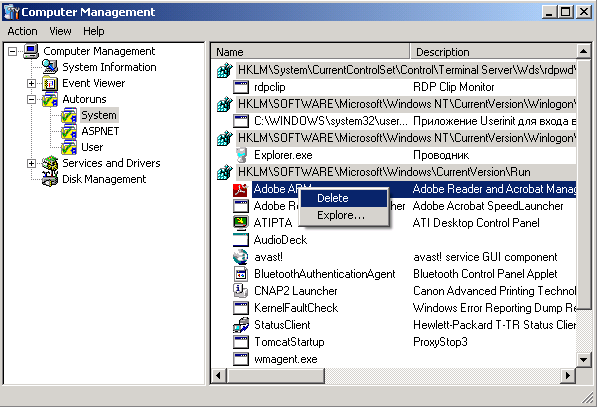Click the KernelFaultCheck window icon
This screenshot has width=597, height=407.
(x=241, y=308)
